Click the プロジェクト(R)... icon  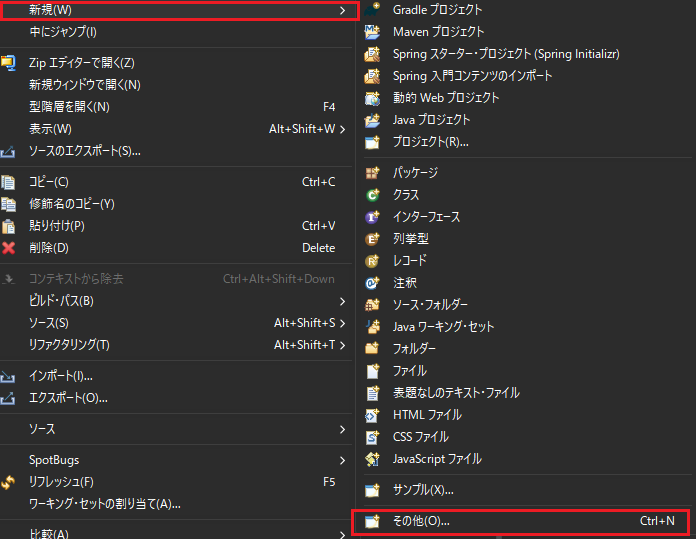coord(372,142)
